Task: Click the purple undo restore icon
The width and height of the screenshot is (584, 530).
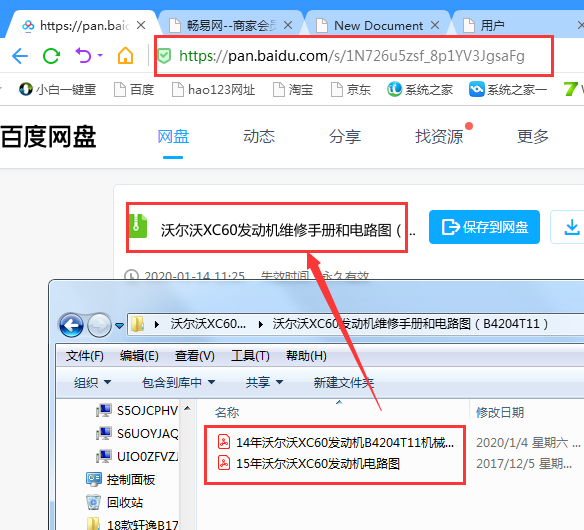Action: coord(83,55)
